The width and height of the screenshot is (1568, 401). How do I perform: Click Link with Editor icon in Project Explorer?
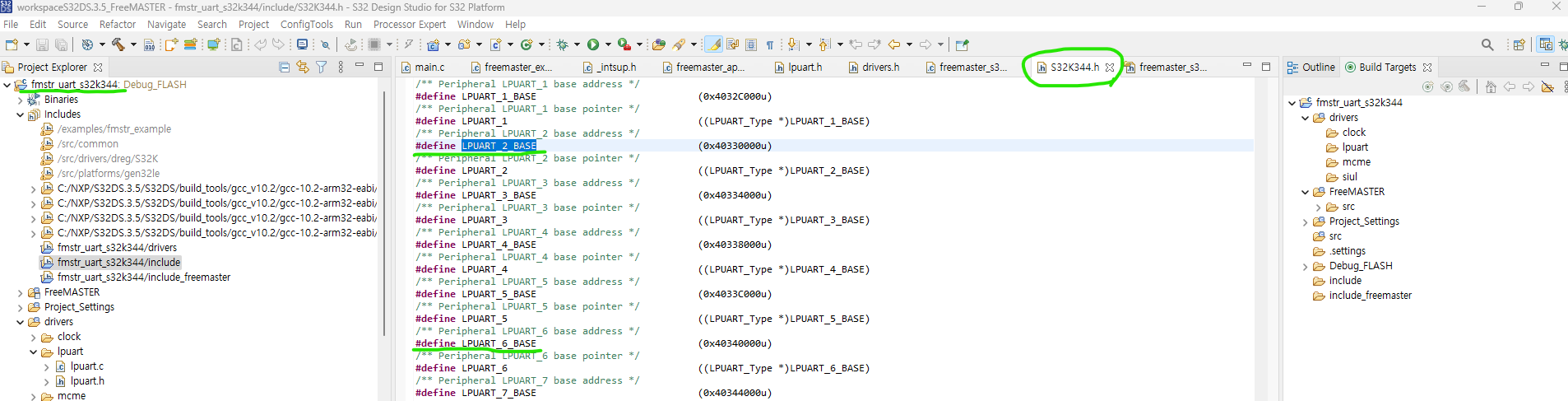(303, 67)
